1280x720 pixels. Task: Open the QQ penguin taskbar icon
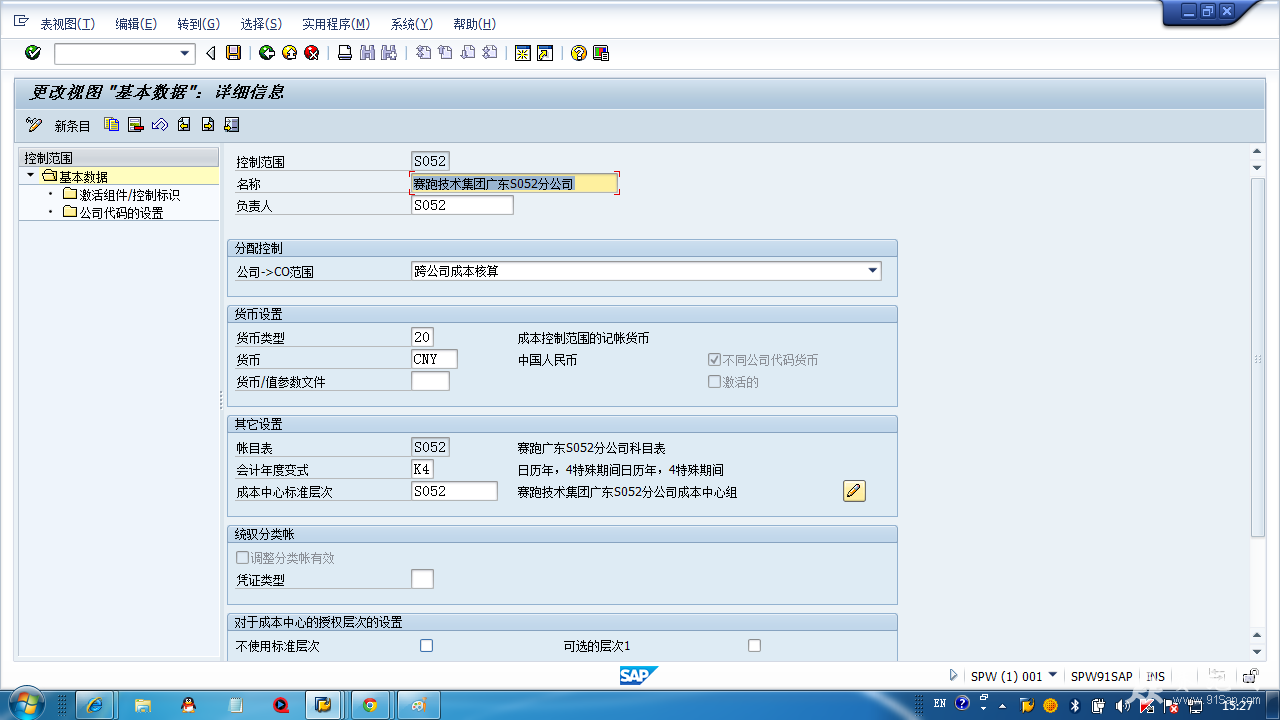189,705
